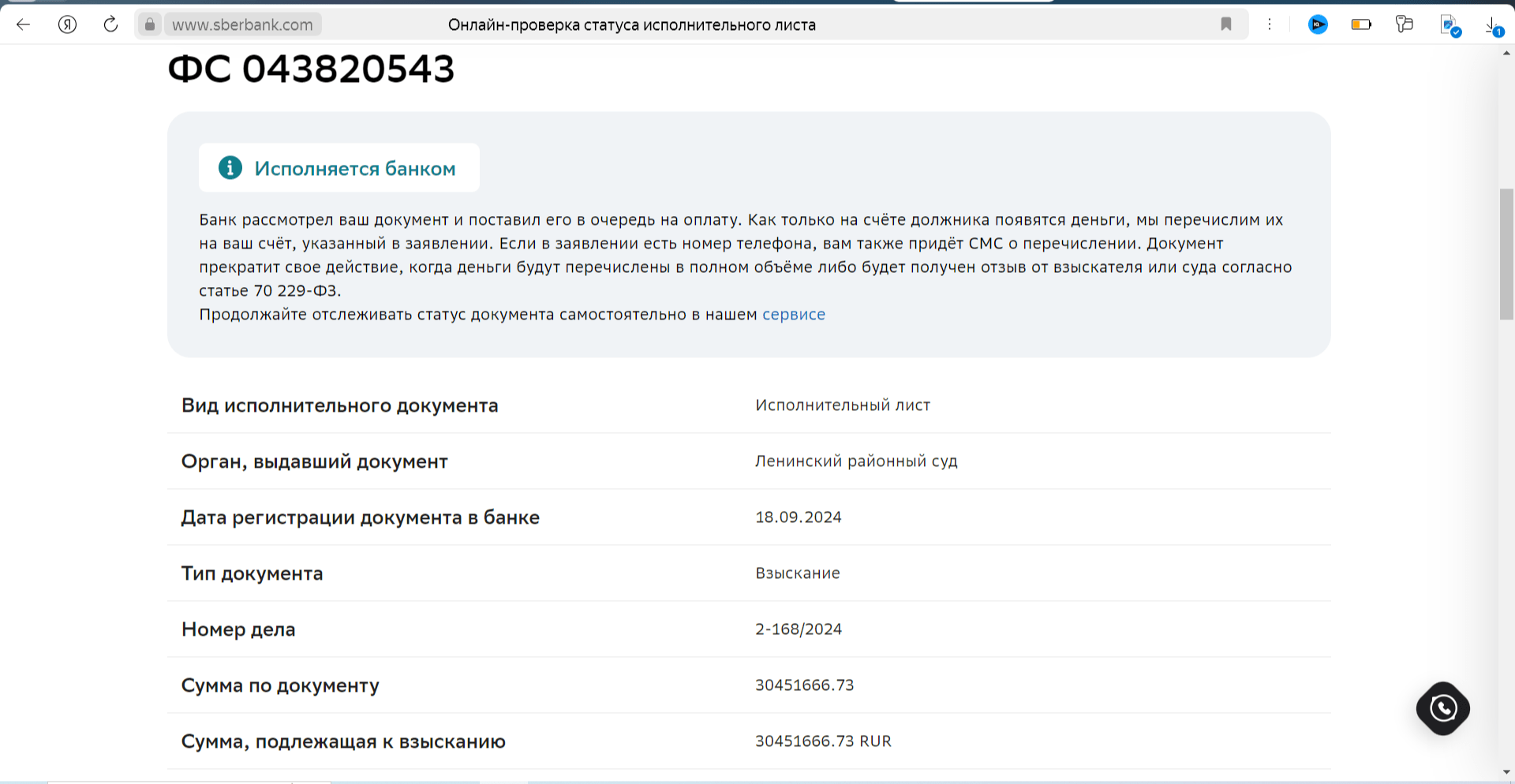1515x784 pixels.
Task: Click the page scrollbar thumb
Action: [1506, 252]
